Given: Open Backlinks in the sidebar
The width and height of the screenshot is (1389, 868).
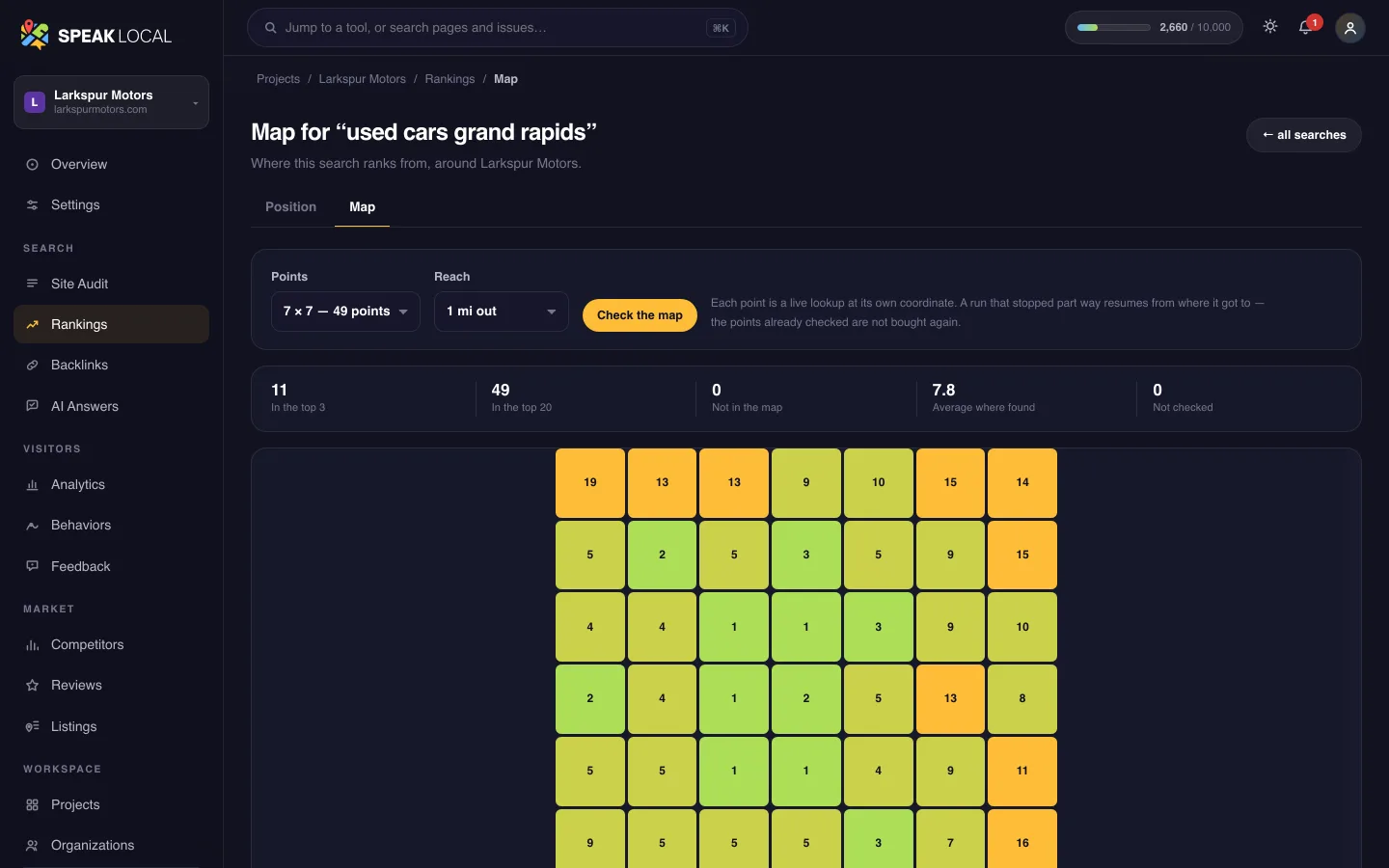Looking at the screenshot, I should point(111,366).
